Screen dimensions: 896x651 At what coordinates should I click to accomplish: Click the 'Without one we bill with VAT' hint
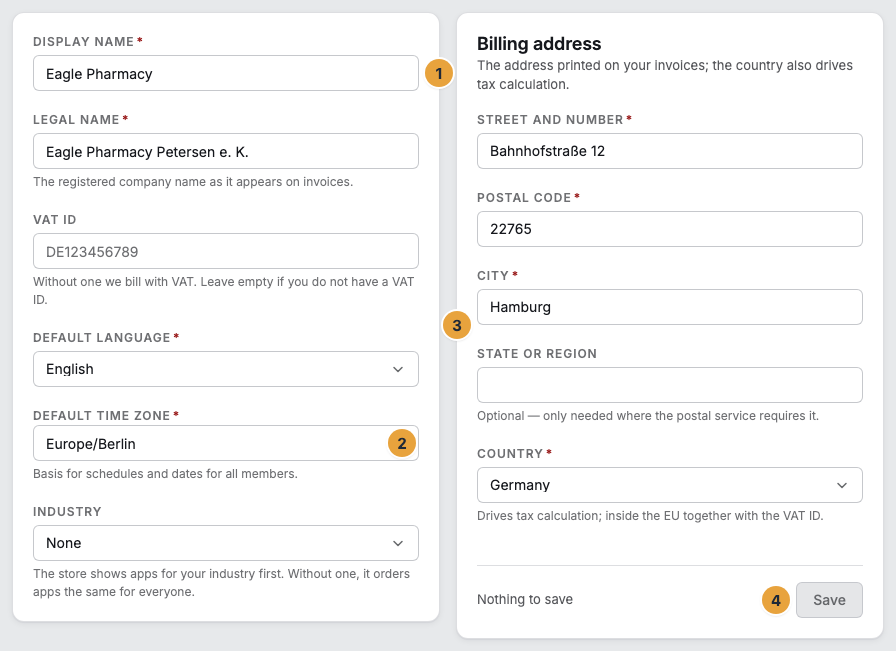(223, 290)
